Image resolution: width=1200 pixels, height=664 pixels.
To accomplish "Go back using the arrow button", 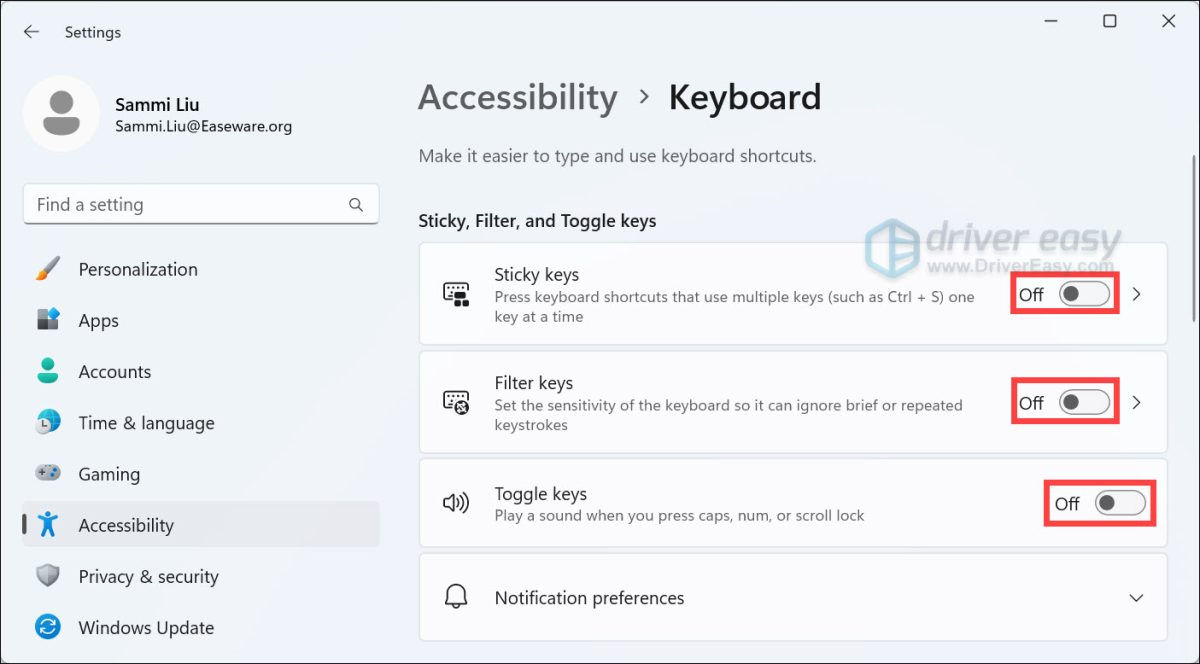I will [30, 31].
